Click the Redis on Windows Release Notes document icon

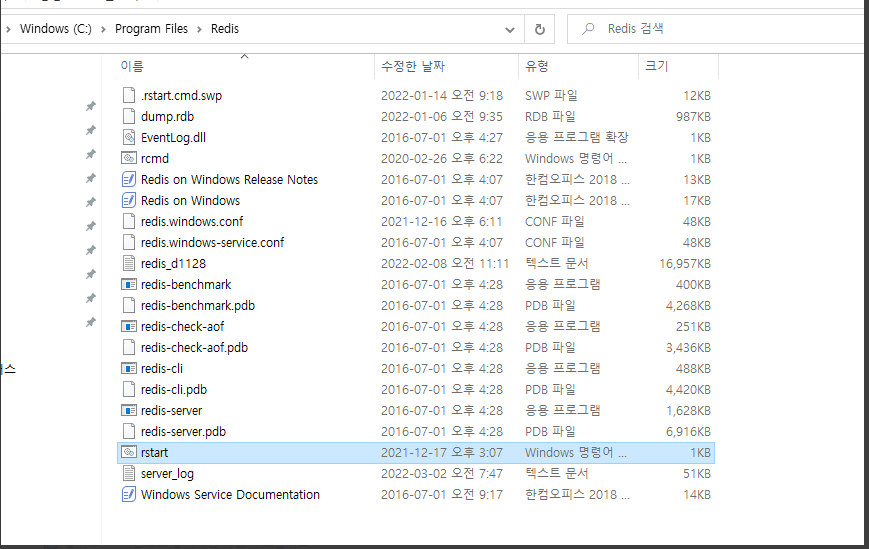pyautogui.click(x=129, y=179)
